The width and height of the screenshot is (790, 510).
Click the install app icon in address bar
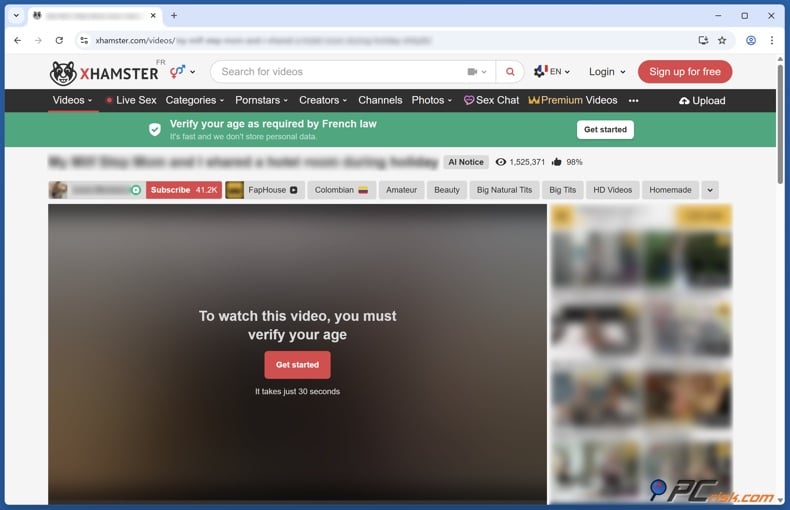click(x=703, y=40)
